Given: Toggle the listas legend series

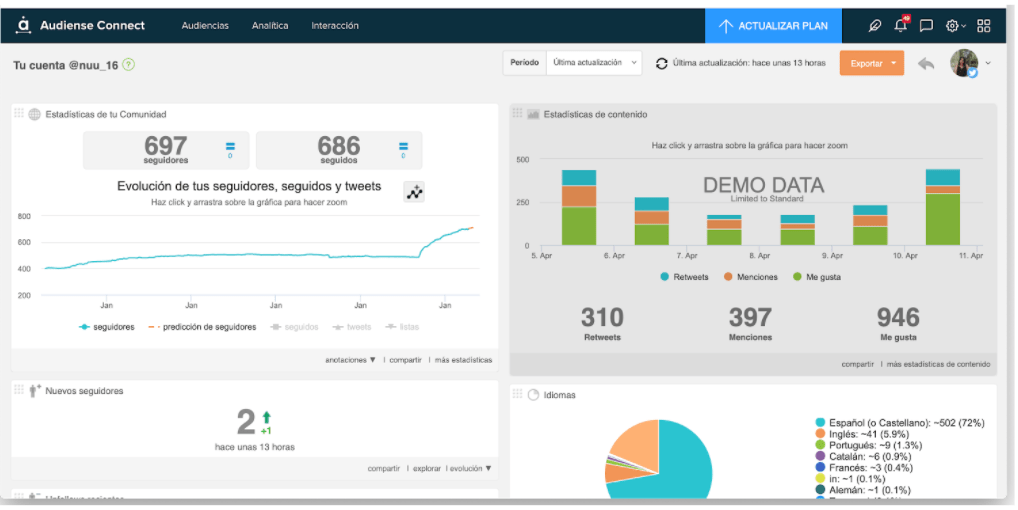Looking at the screenshot, I should (402, 327).
